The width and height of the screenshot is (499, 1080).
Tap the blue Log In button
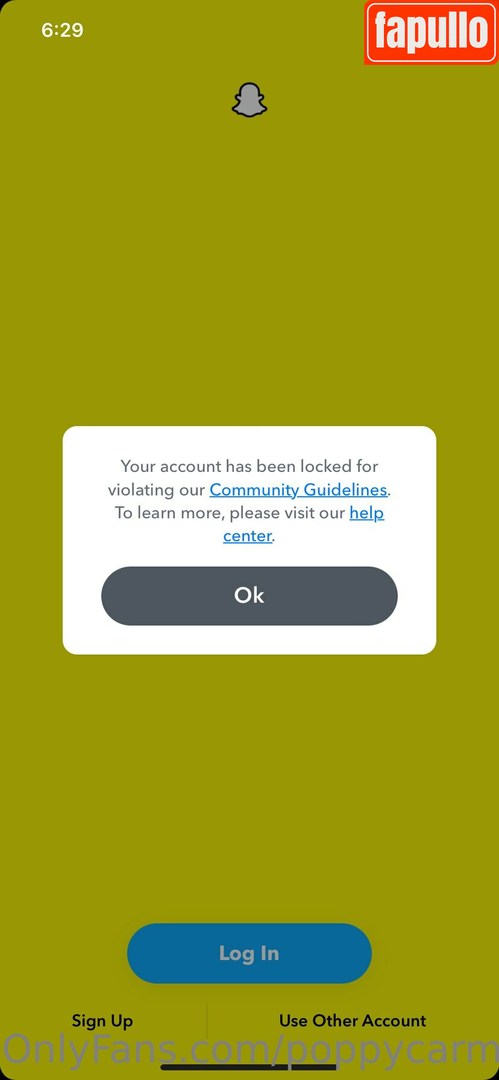[x=250, y=953]
